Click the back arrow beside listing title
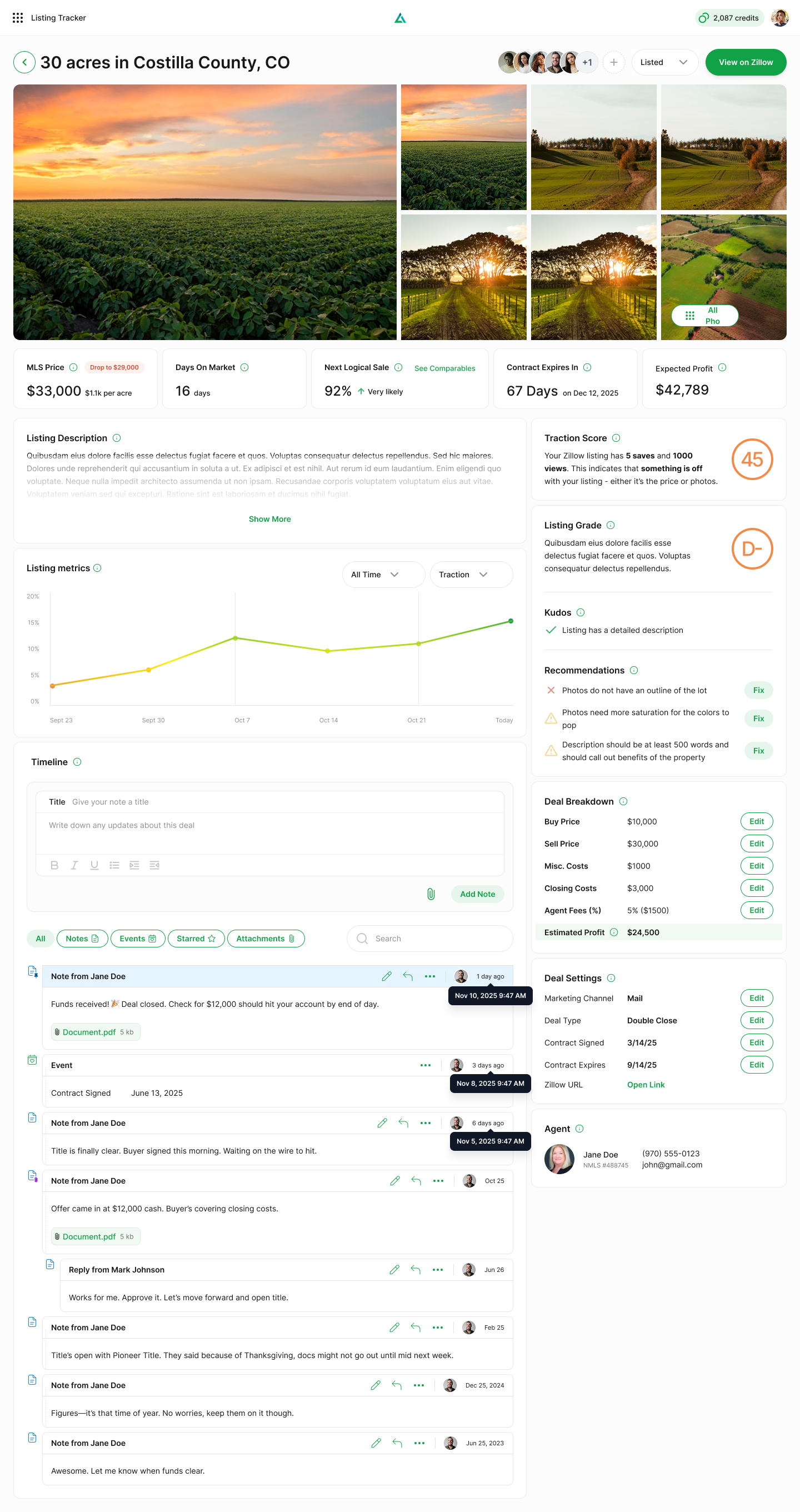This screenshot has width=800, height=1512. click(24, 62)
